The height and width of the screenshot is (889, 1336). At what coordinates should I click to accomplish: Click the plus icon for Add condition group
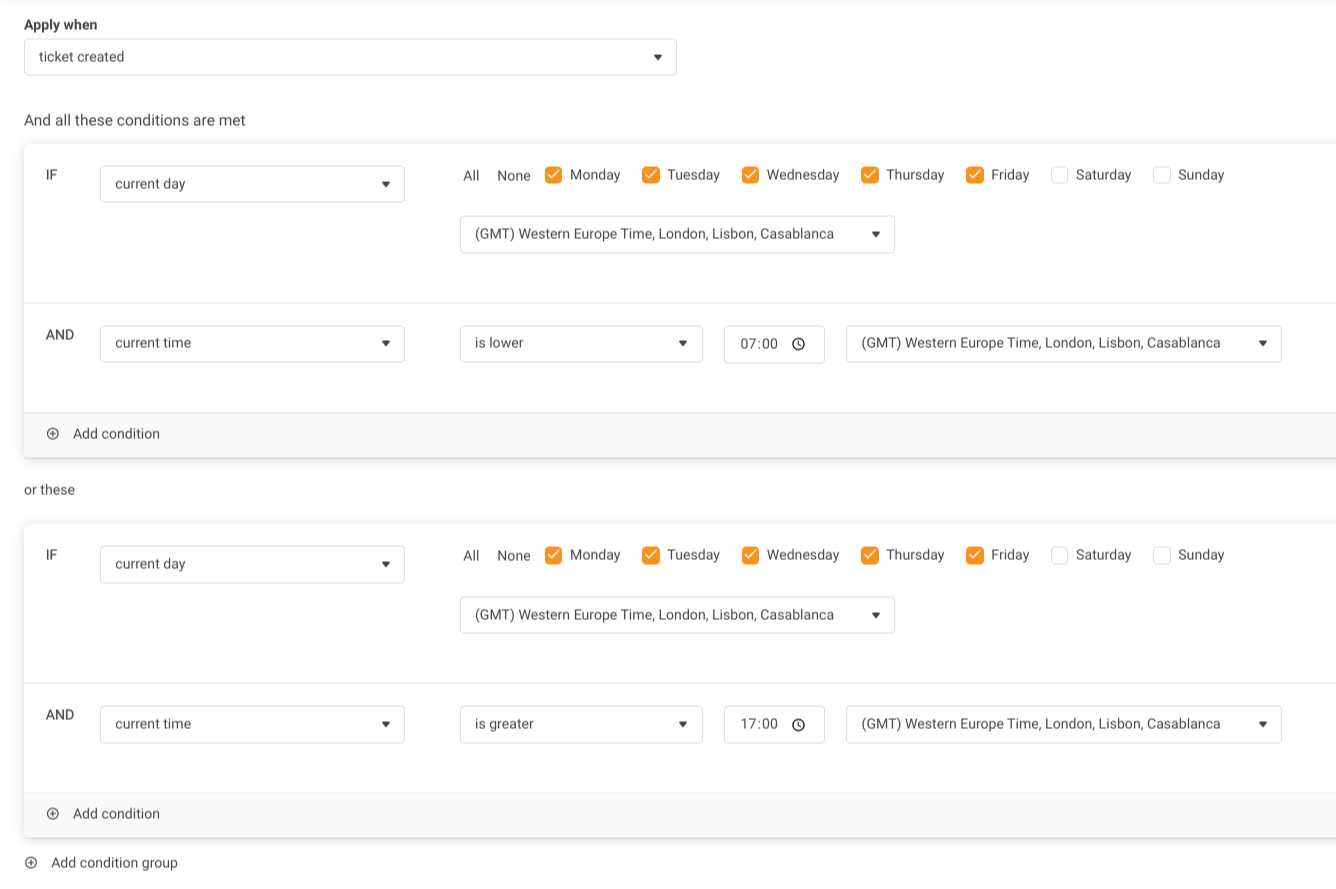click(31, 863)
